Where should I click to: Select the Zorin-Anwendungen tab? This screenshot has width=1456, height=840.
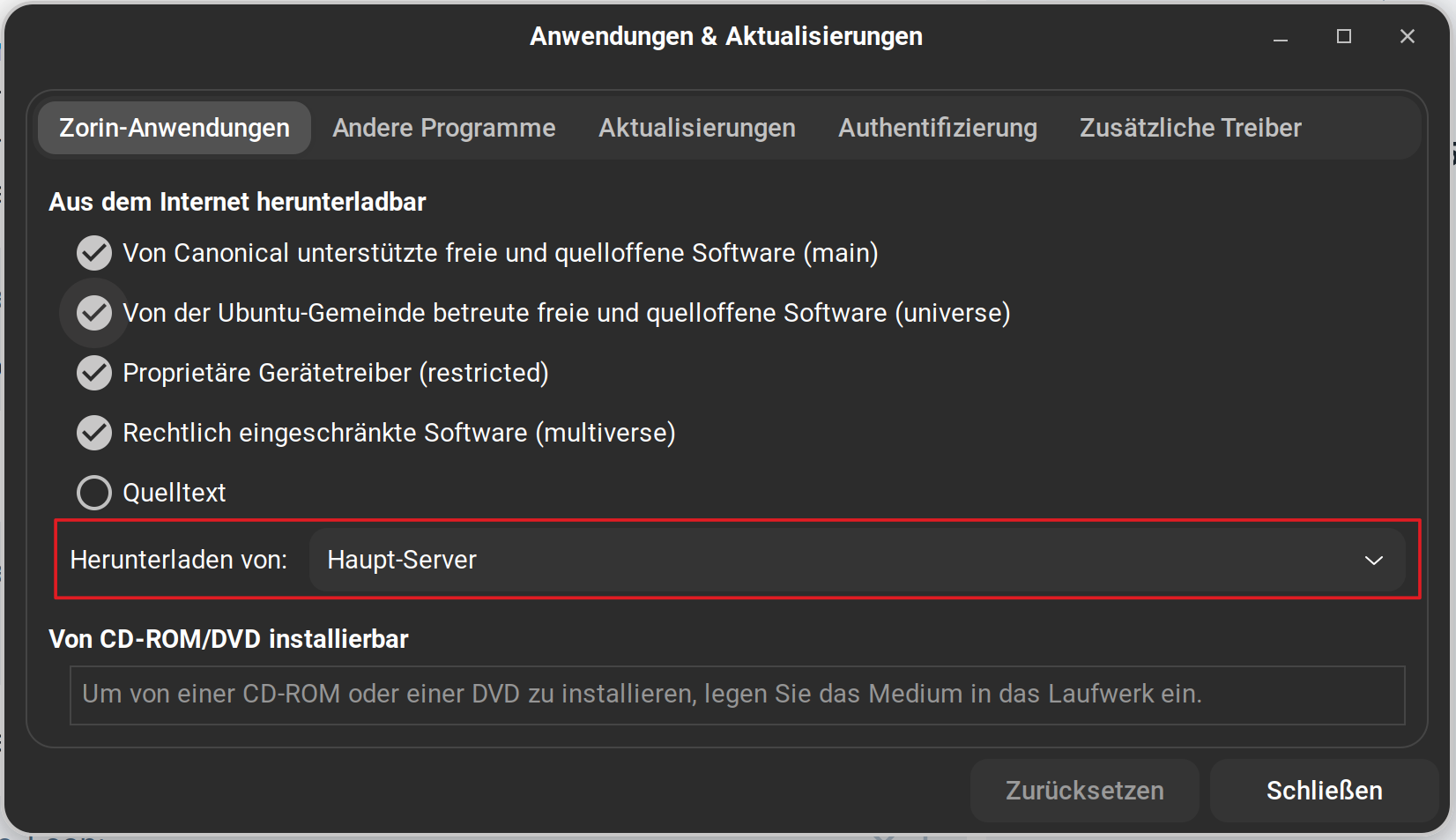tap(175, 128)
